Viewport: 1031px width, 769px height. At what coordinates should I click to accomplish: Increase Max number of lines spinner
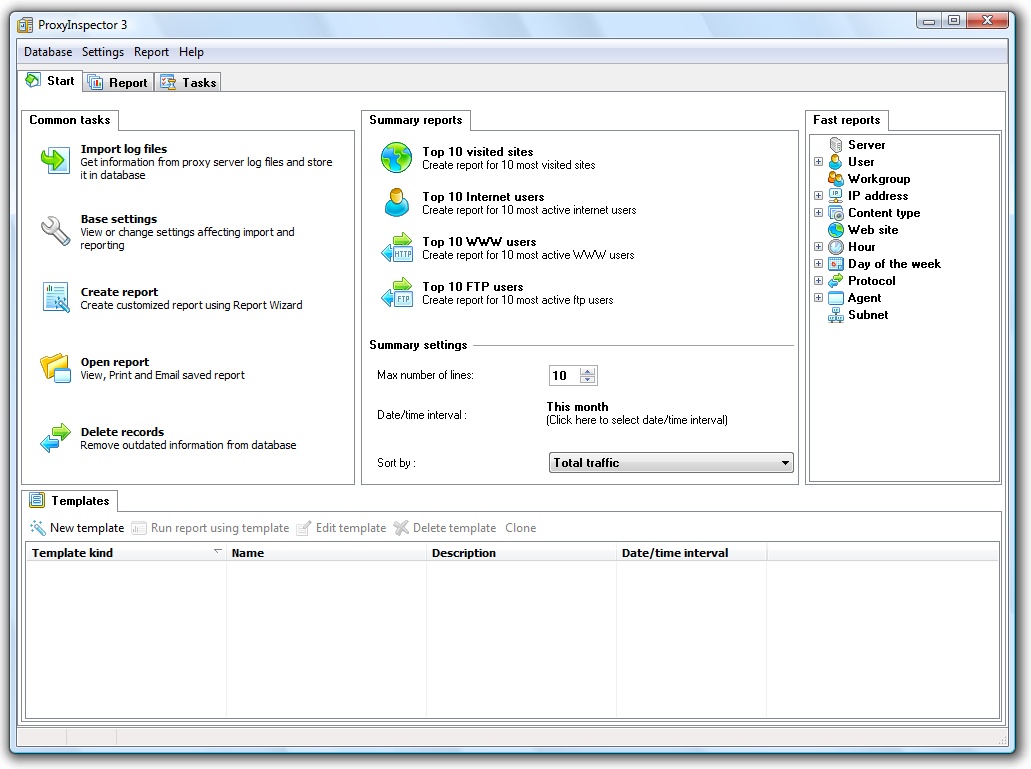588,371
